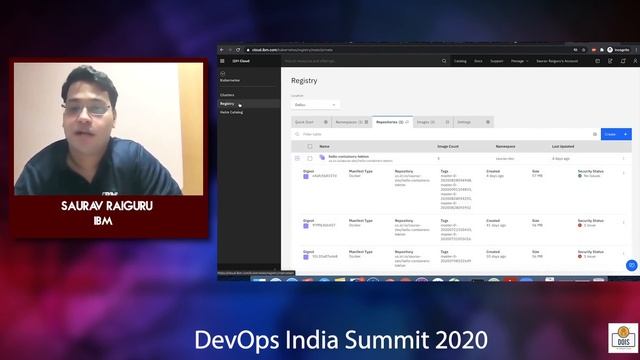Click the No Issues security status indicator
Image resolution: width=640 pixels, height=360 pixels.
tap(589, 176)
